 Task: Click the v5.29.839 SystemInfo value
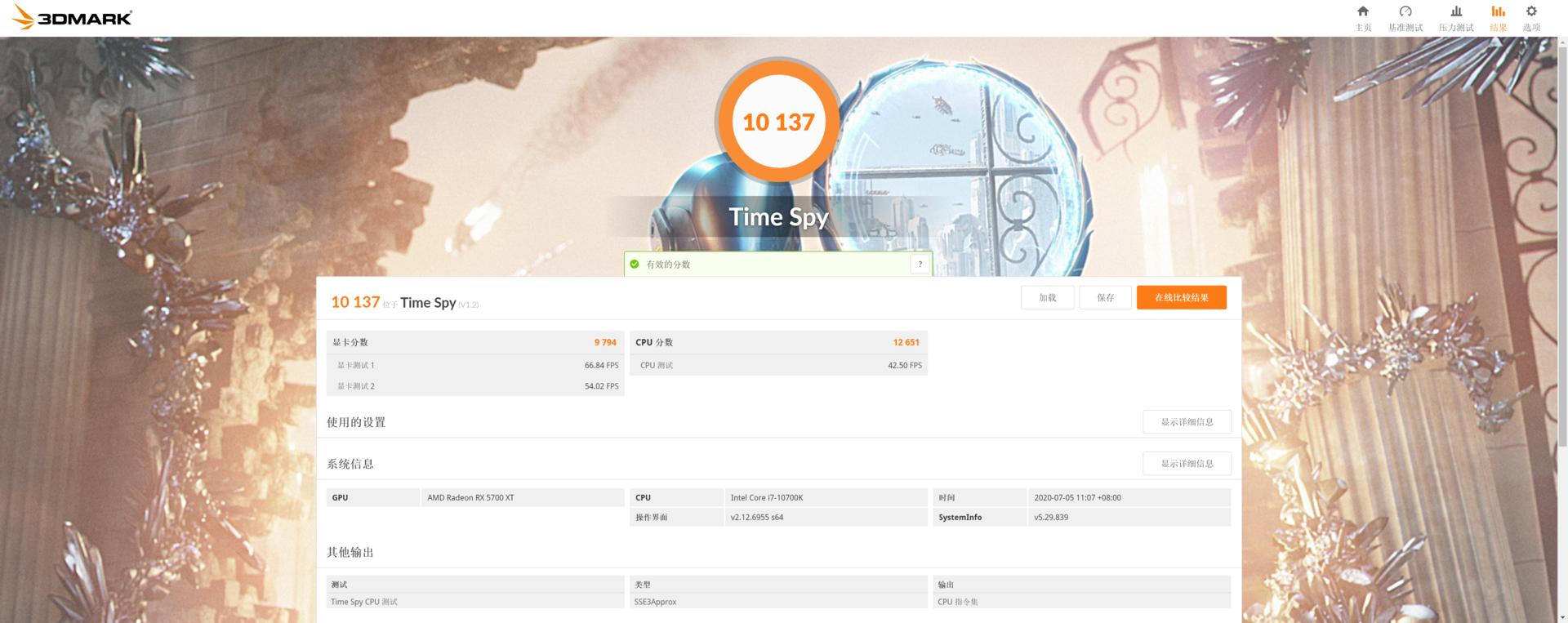pos(1051,518)
